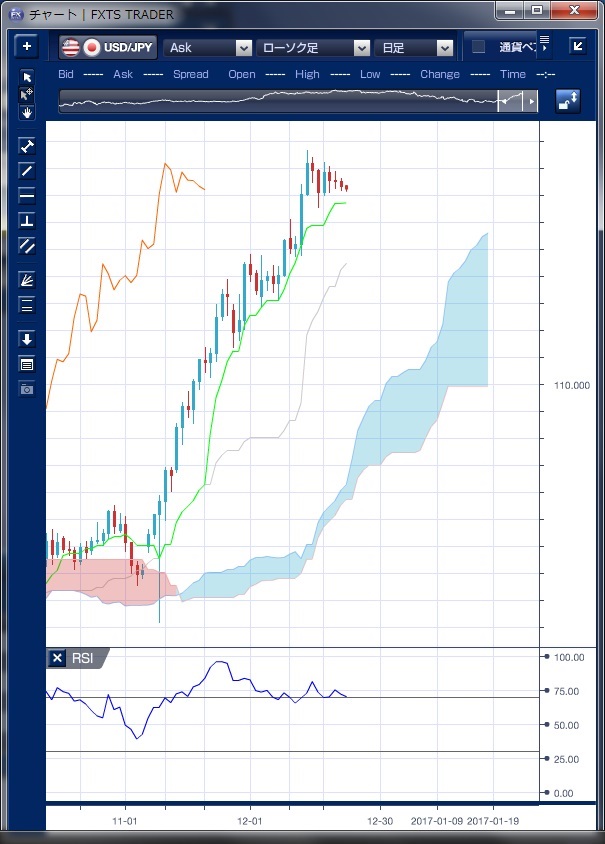This screenshot has height=844, width=605.
Task: Toggle the 通貨ペア checkbox
Action: click(479, 47)
